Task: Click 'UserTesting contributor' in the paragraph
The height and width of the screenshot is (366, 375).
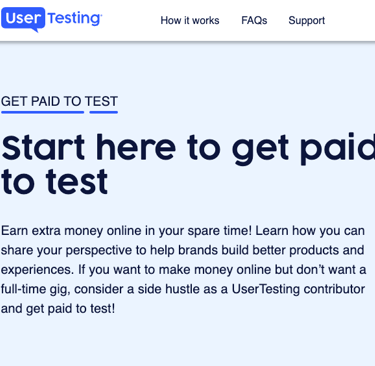Action: tap(298, 289)
